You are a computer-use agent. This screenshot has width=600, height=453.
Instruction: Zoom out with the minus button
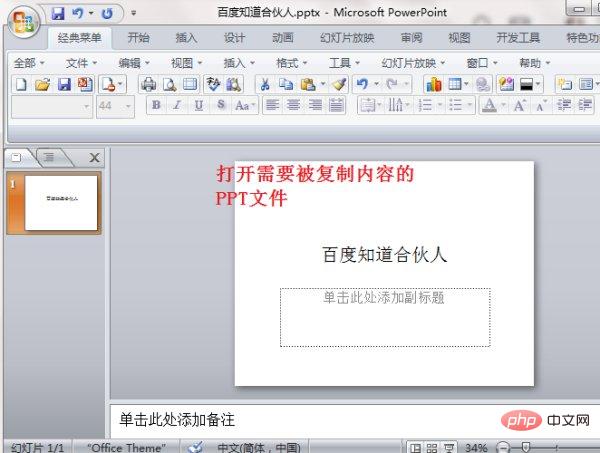[503, 447]
